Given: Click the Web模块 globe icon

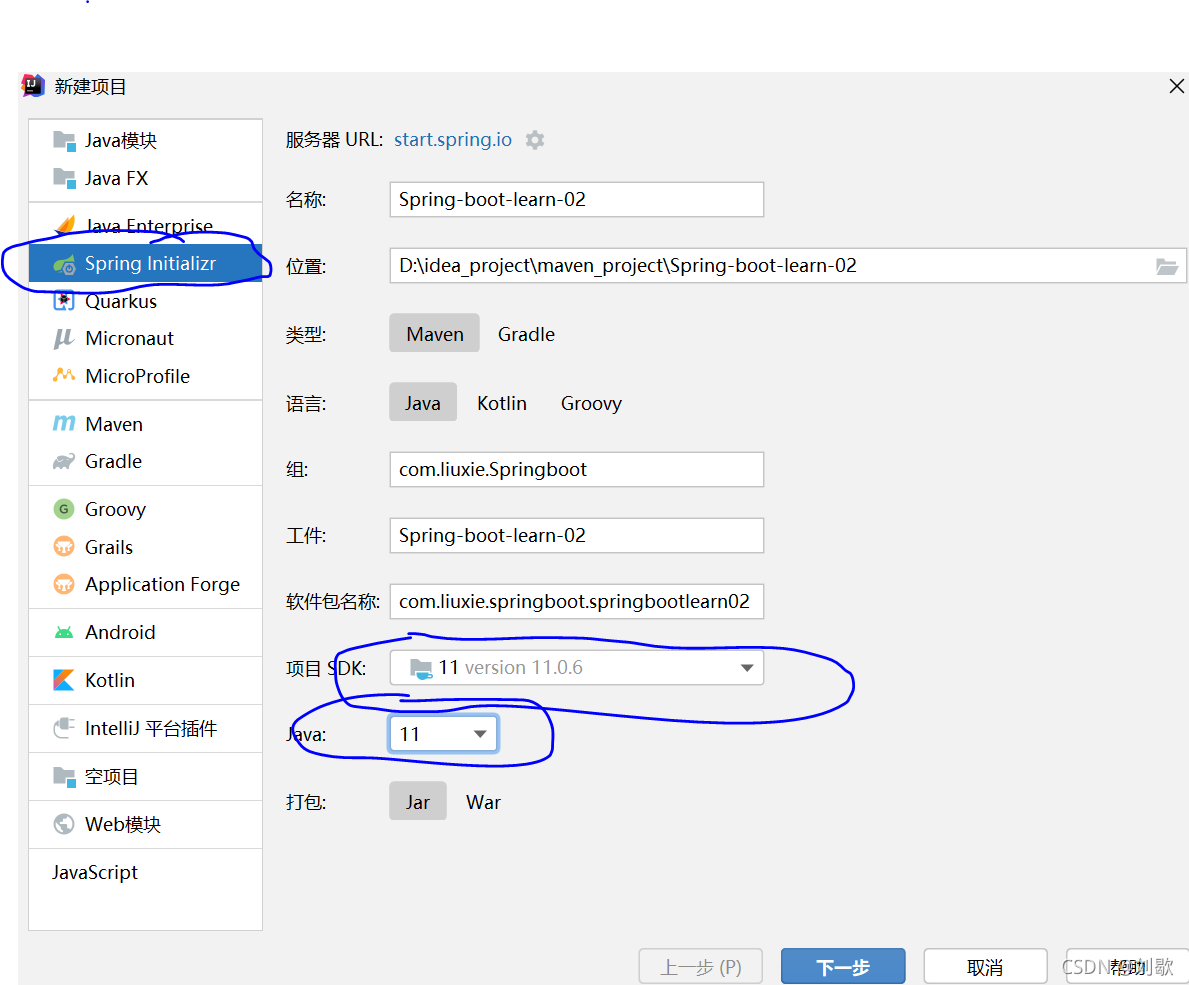Looking at the screenshot, I should click(x=64, y=823).
